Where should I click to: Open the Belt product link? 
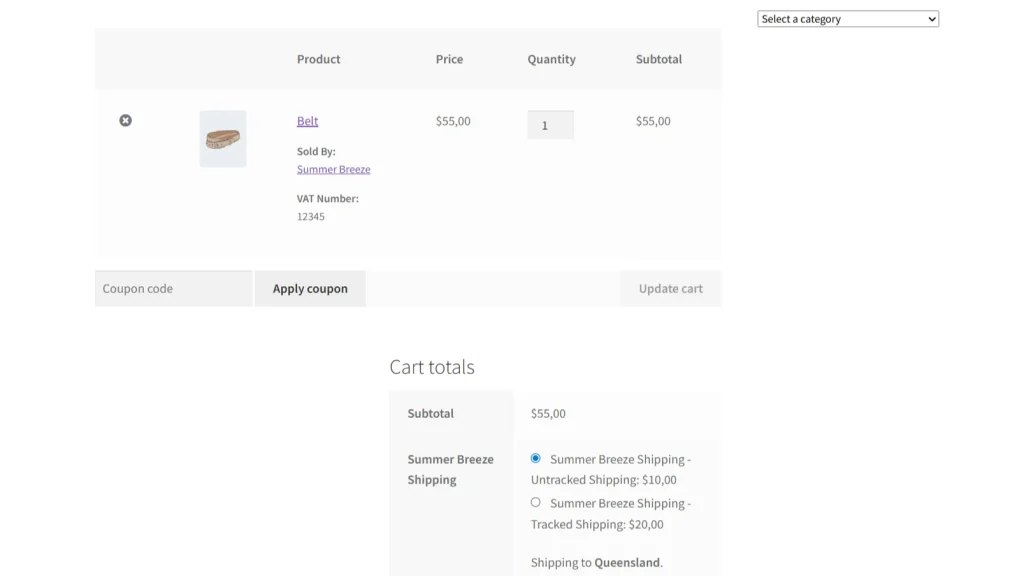pyautogui.click(x=307, y=121)
